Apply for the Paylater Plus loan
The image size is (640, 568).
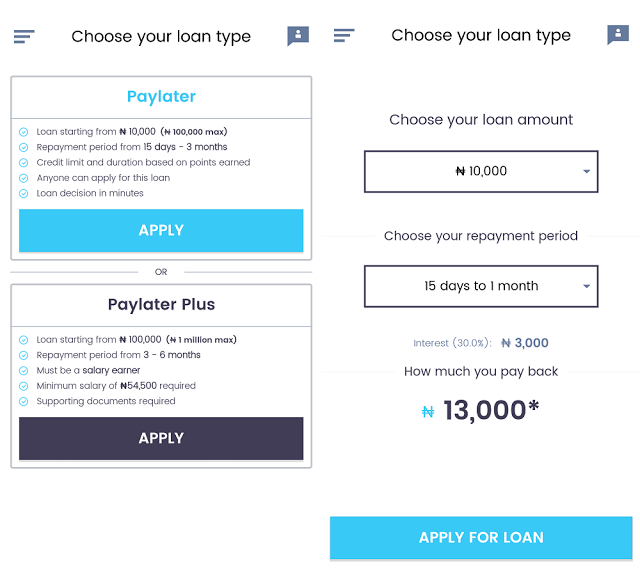pos(161,438)
